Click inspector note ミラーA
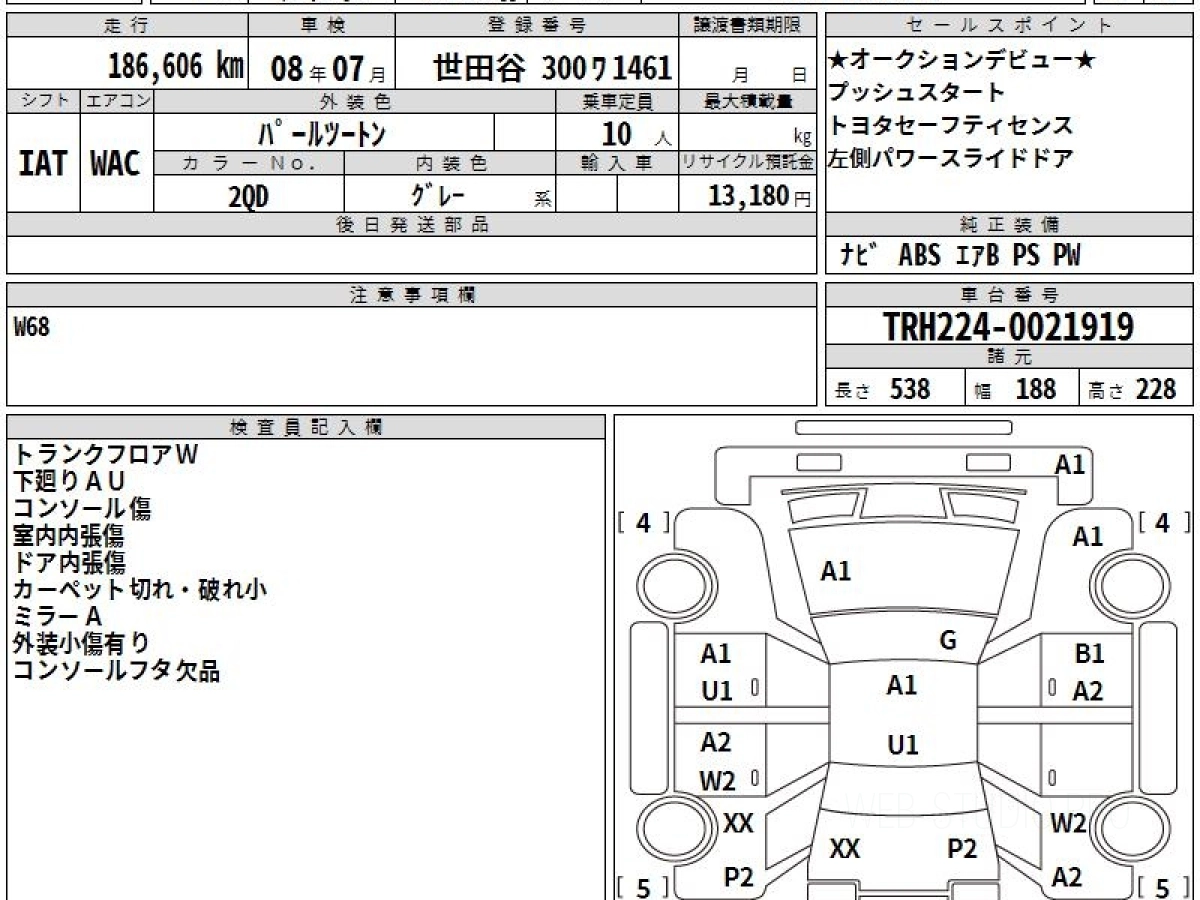 tap(57, 616)
